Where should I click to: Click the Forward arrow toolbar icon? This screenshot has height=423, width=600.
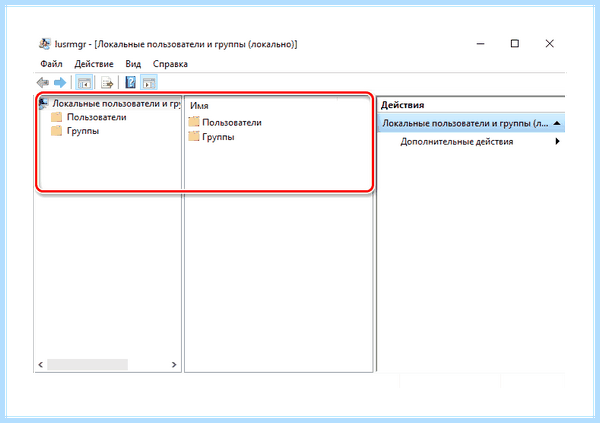click(60, 82)
